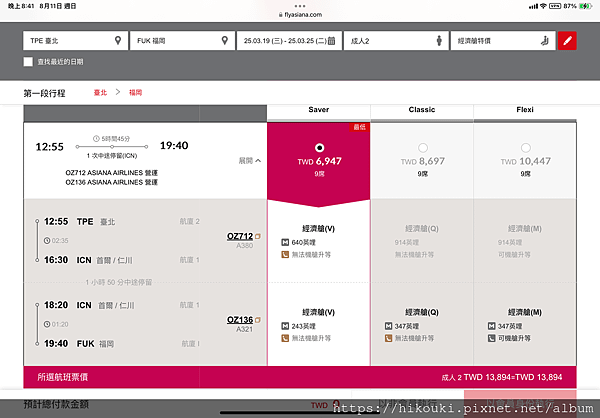Click the VPN indicator in status bar

coord(555,6)
